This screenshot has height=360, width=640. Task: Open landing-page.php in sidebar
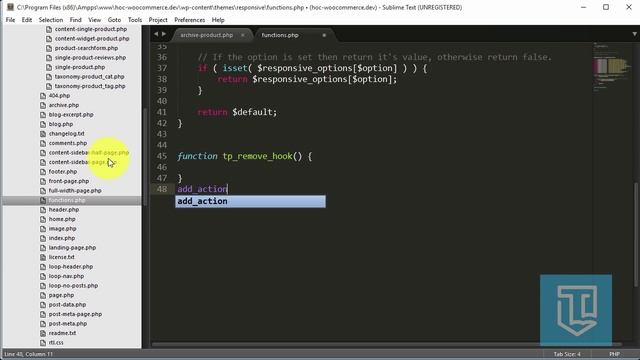pyautogui.click(x=72, y=248)
